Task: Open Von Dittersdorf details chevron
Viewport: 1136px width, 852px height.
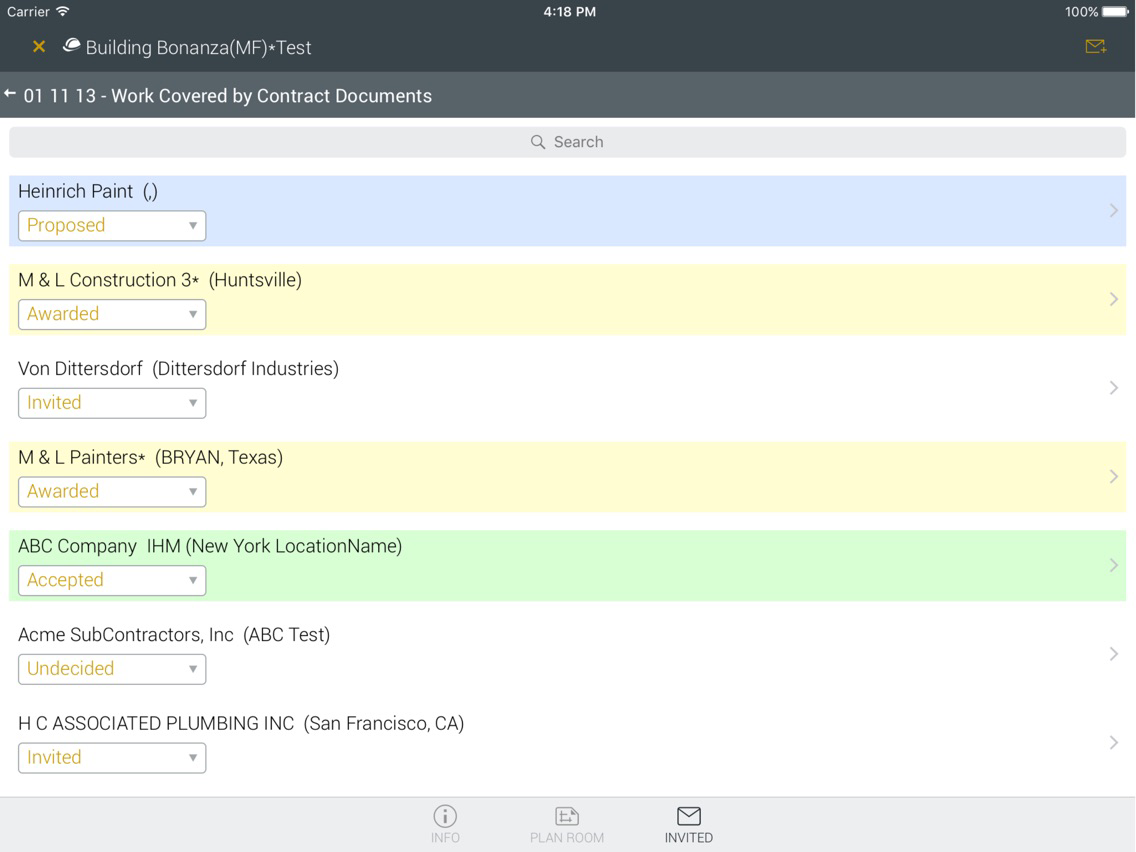Action: (x=1114, y=388)
